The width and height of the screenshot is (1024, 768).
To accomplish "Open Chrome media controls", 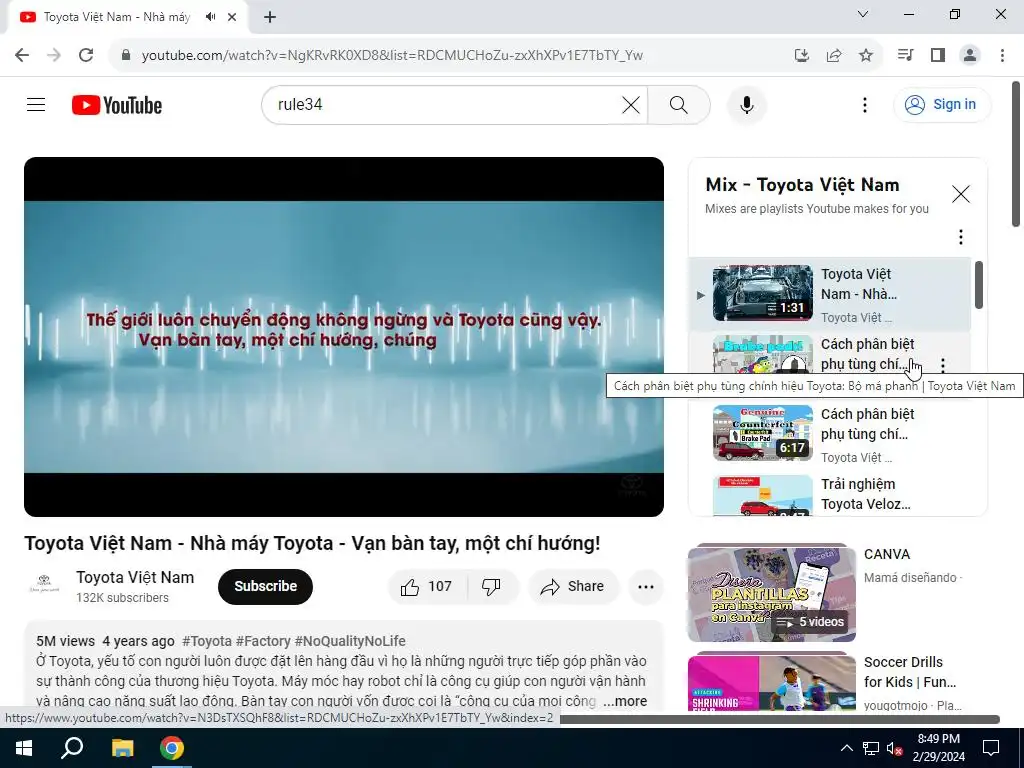I will pyautogui.click(x=905, y=55).
